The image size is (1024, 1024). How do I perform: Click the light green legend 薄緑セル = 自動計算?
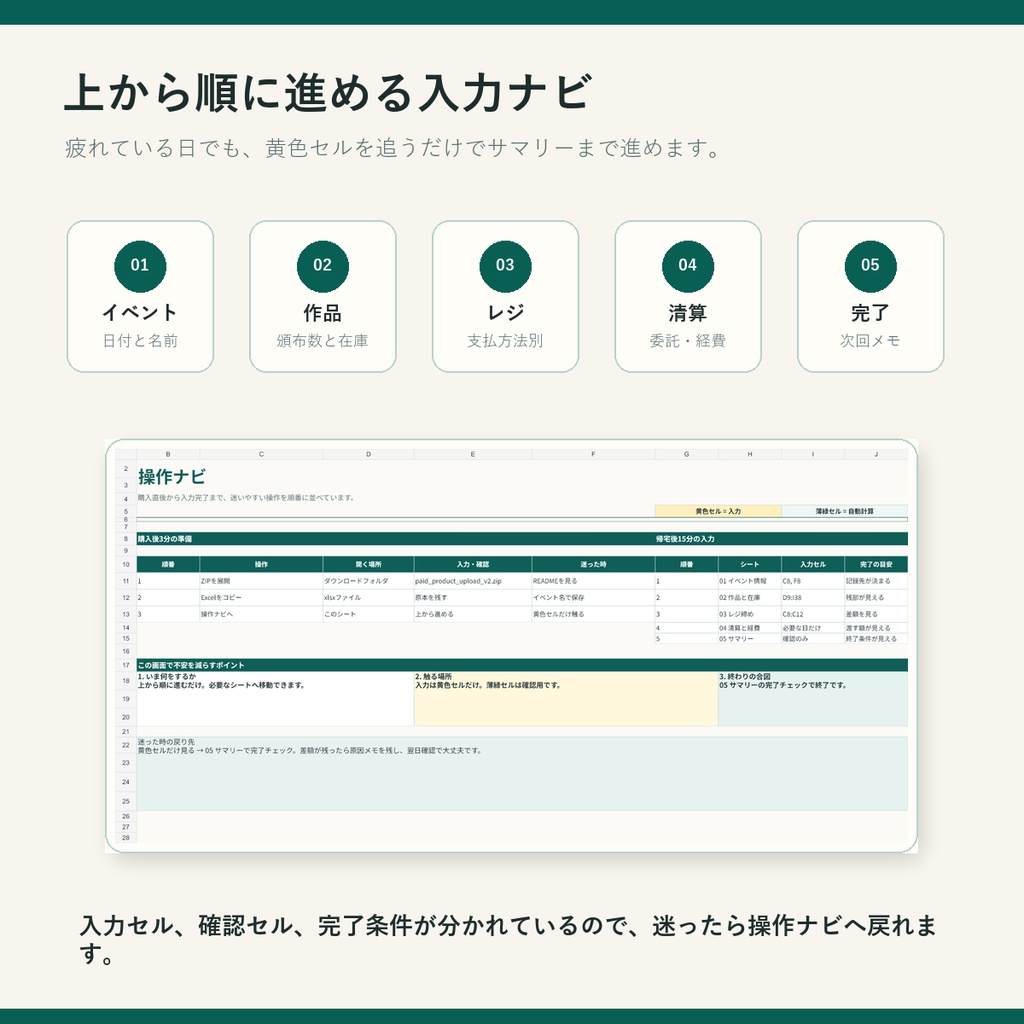tap(844, 511)
